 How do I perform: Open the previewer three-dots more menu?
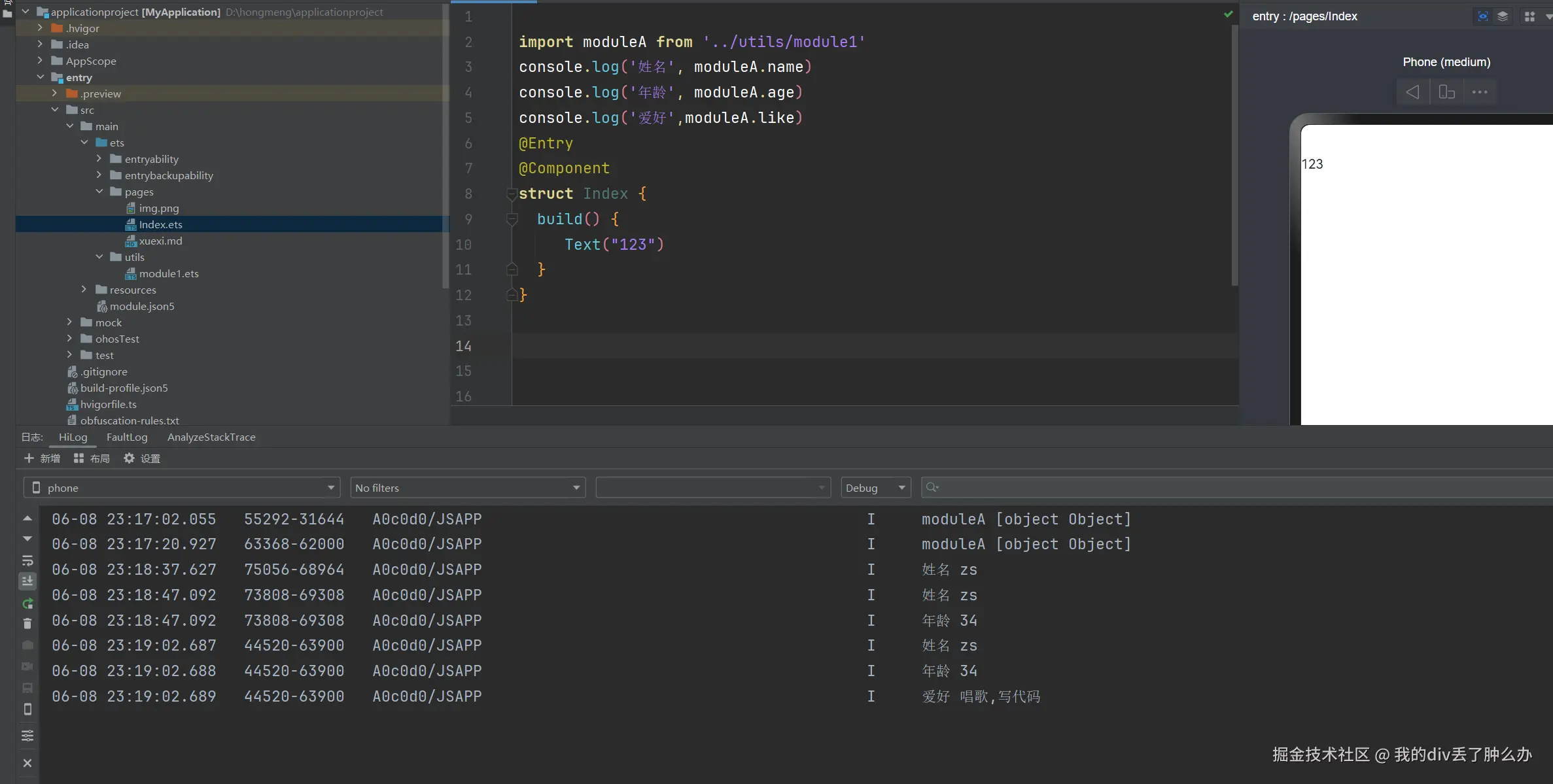point(1480,92)
